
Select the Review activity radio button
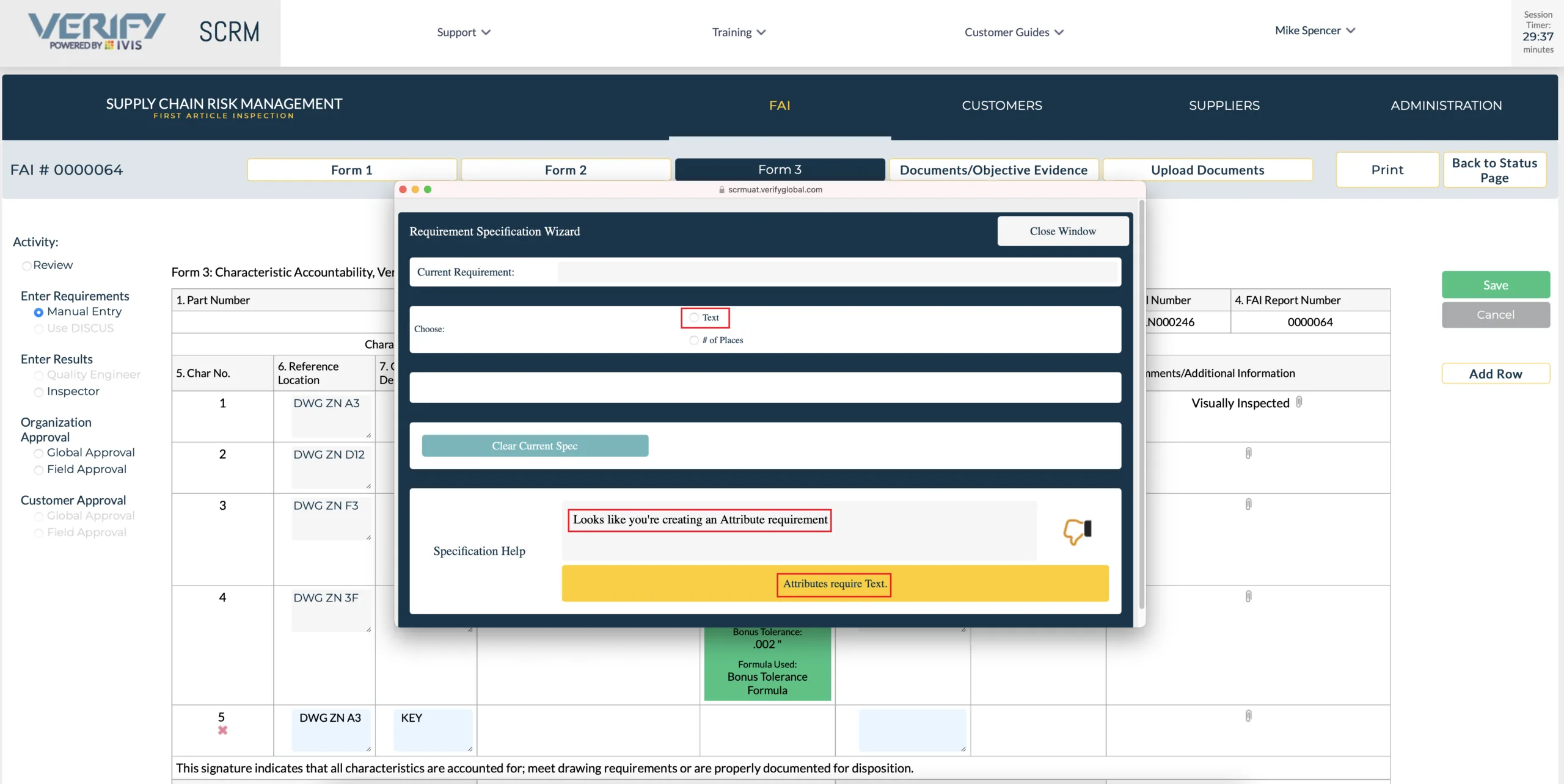tap(26, 266)
